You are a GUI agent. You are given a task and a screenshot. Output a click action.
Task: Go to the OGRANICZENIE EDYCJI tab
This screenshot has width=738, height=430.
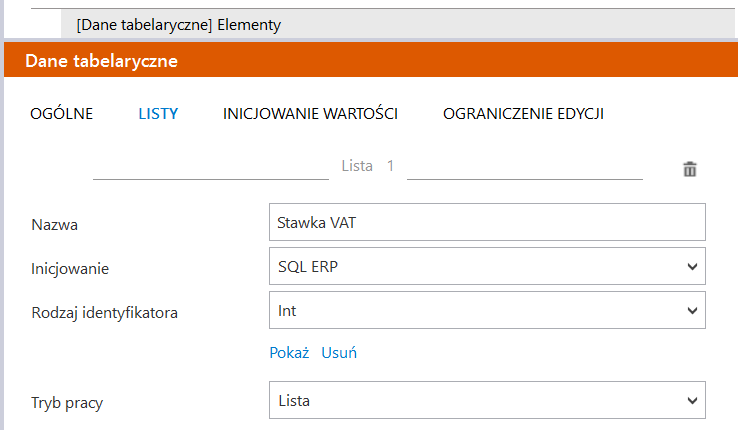[523, 114]
